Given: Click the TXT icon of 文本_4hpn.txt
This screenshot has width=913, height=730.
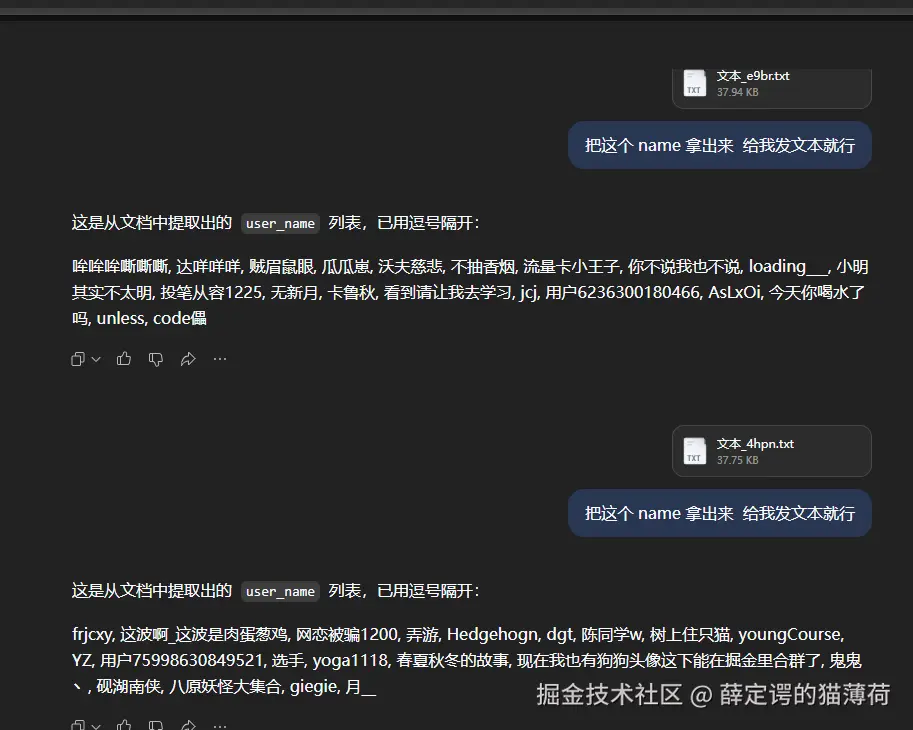Looking at the screenshot, I should (695, 451).
